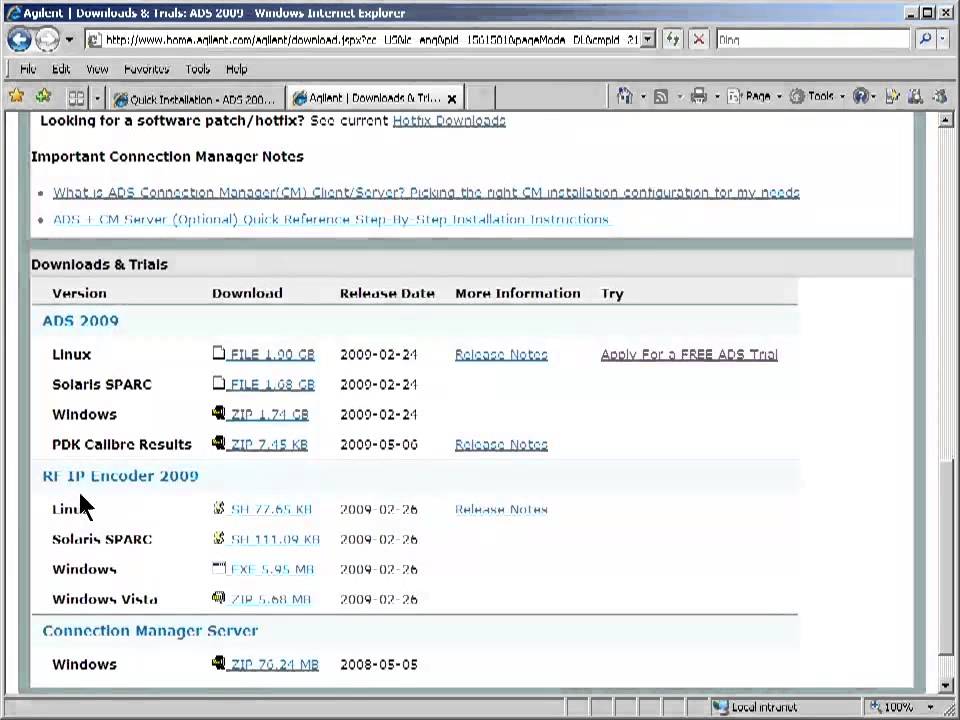
Task: Click zip icon beside PDK Calibre Results download
Action: [x=219, y=442]
